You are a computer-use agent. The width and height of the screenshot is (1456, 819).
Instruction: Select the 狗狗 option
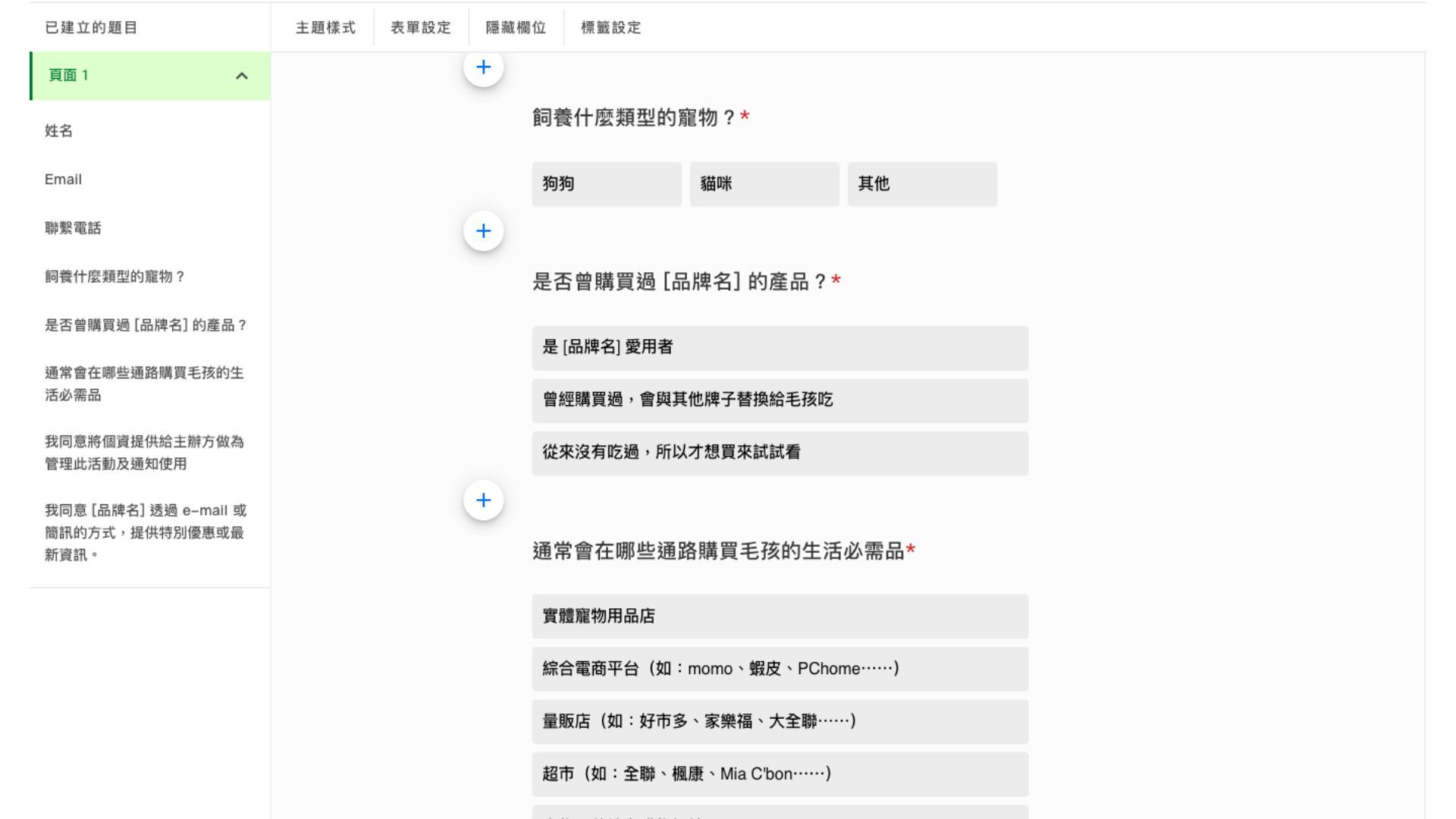coord(606,184)
